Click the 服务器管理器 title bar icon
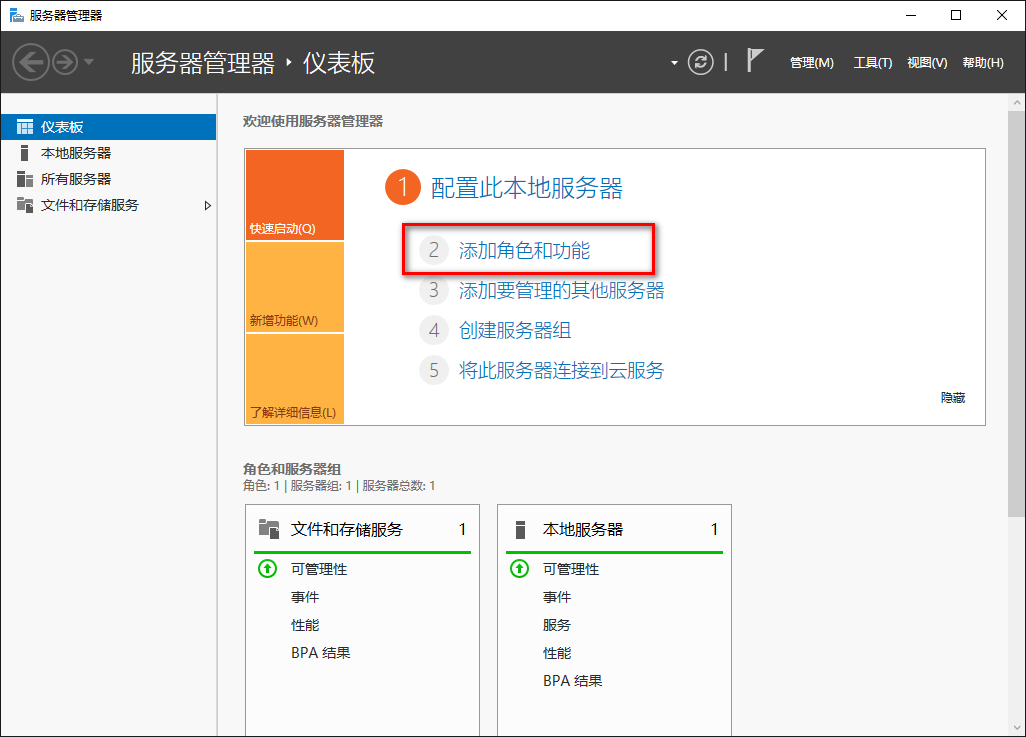Viewport: 1026px width, 737px height. pyautogui.click(x=16, y=15)
